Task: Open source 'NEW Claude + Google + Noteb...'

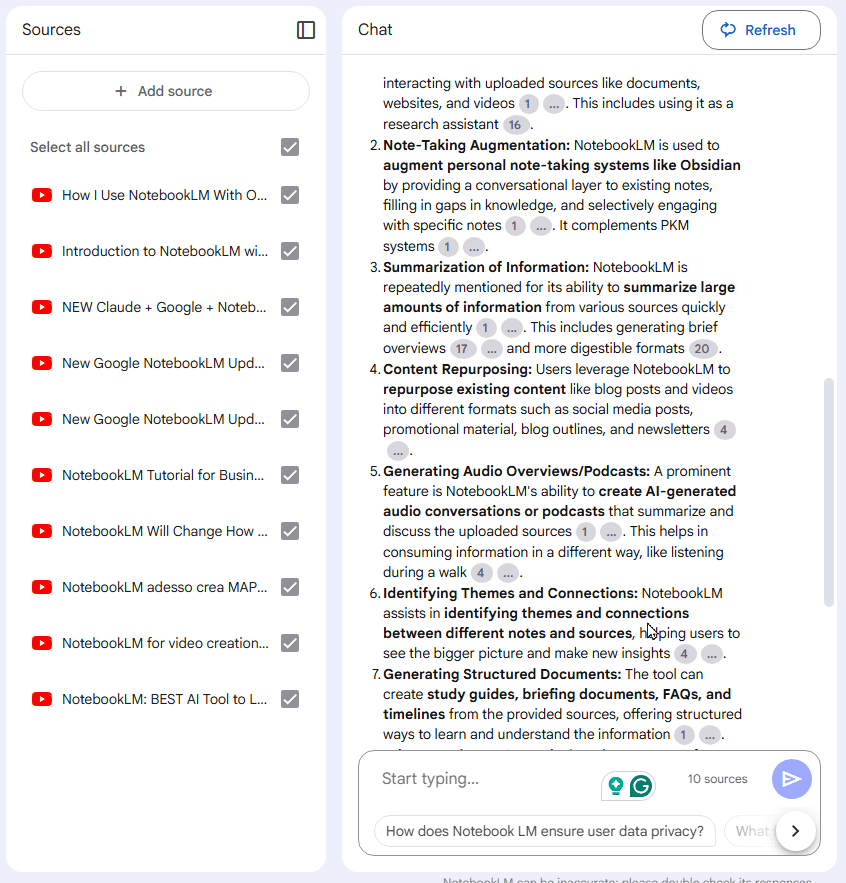Action: coord(164,307)
